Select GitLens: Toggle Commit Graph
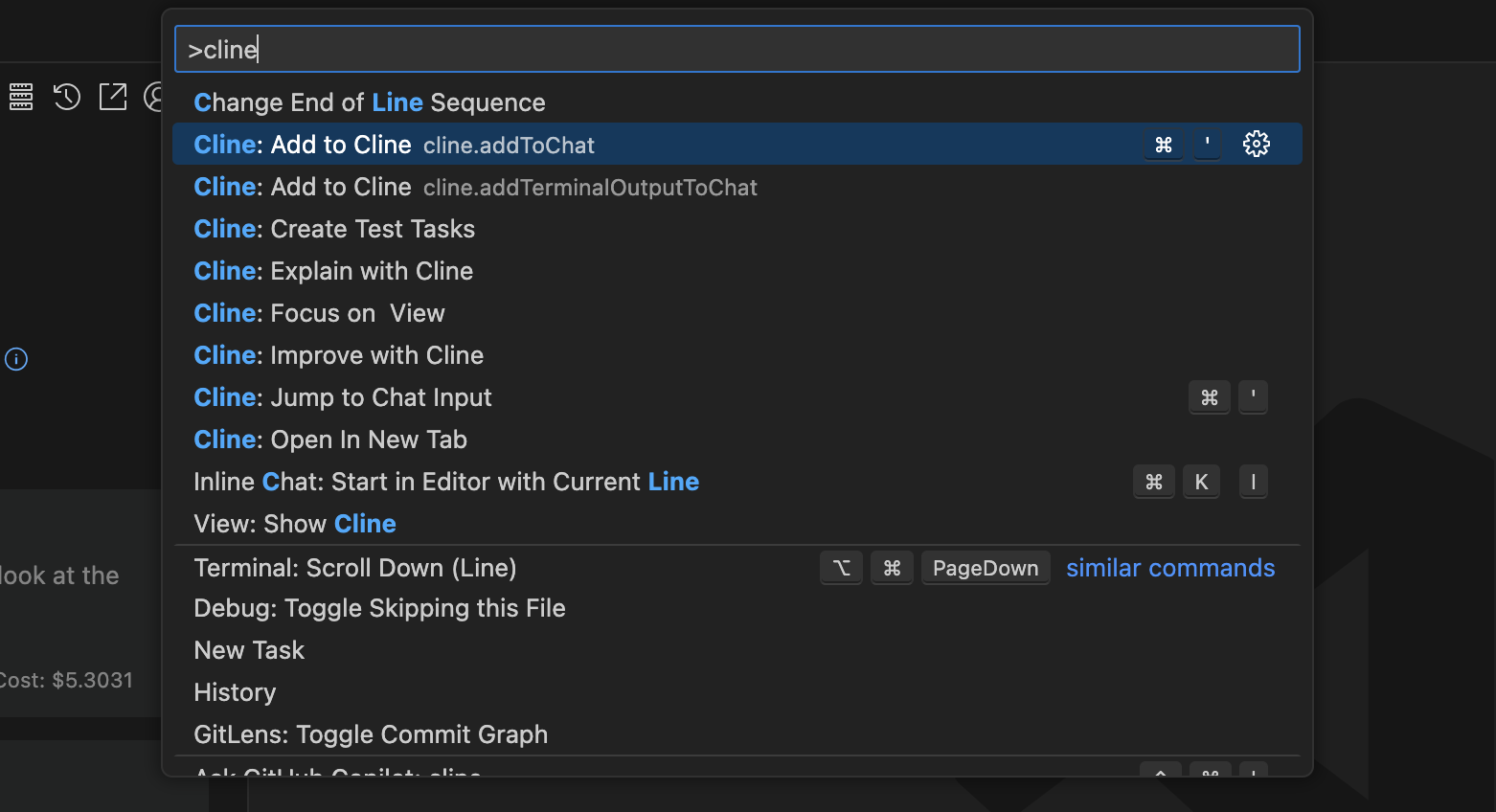This screenshot has width=1496, height=812. click(x=737, y=734)
